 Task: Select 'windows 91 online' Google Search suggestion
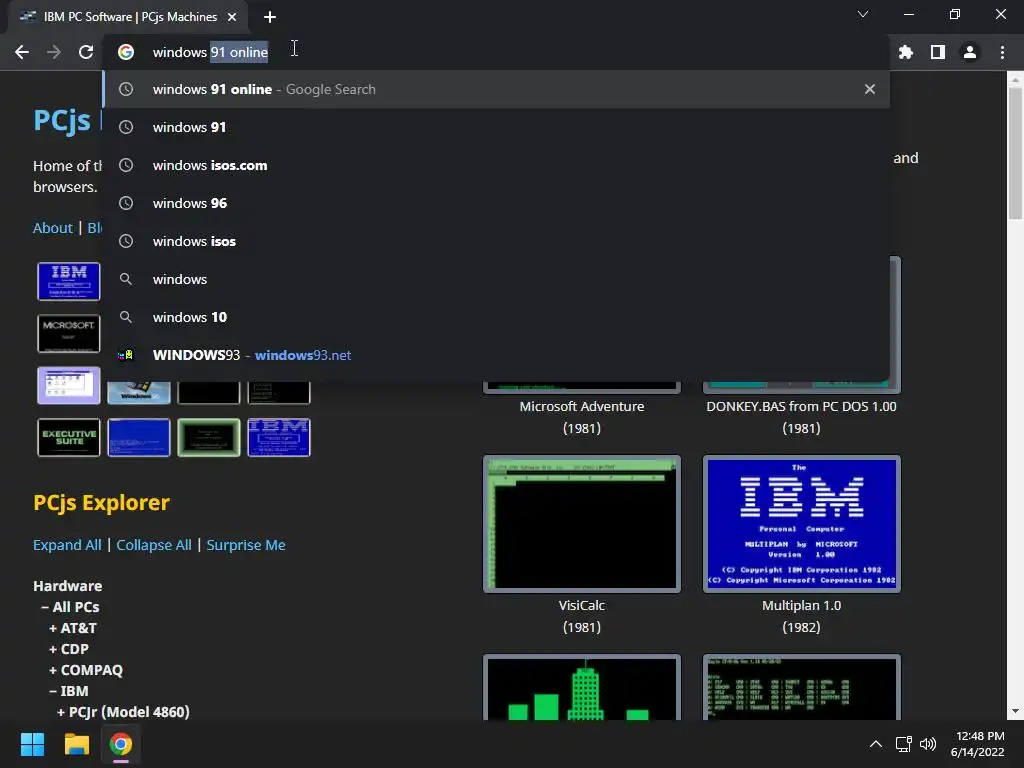[496, 89]
